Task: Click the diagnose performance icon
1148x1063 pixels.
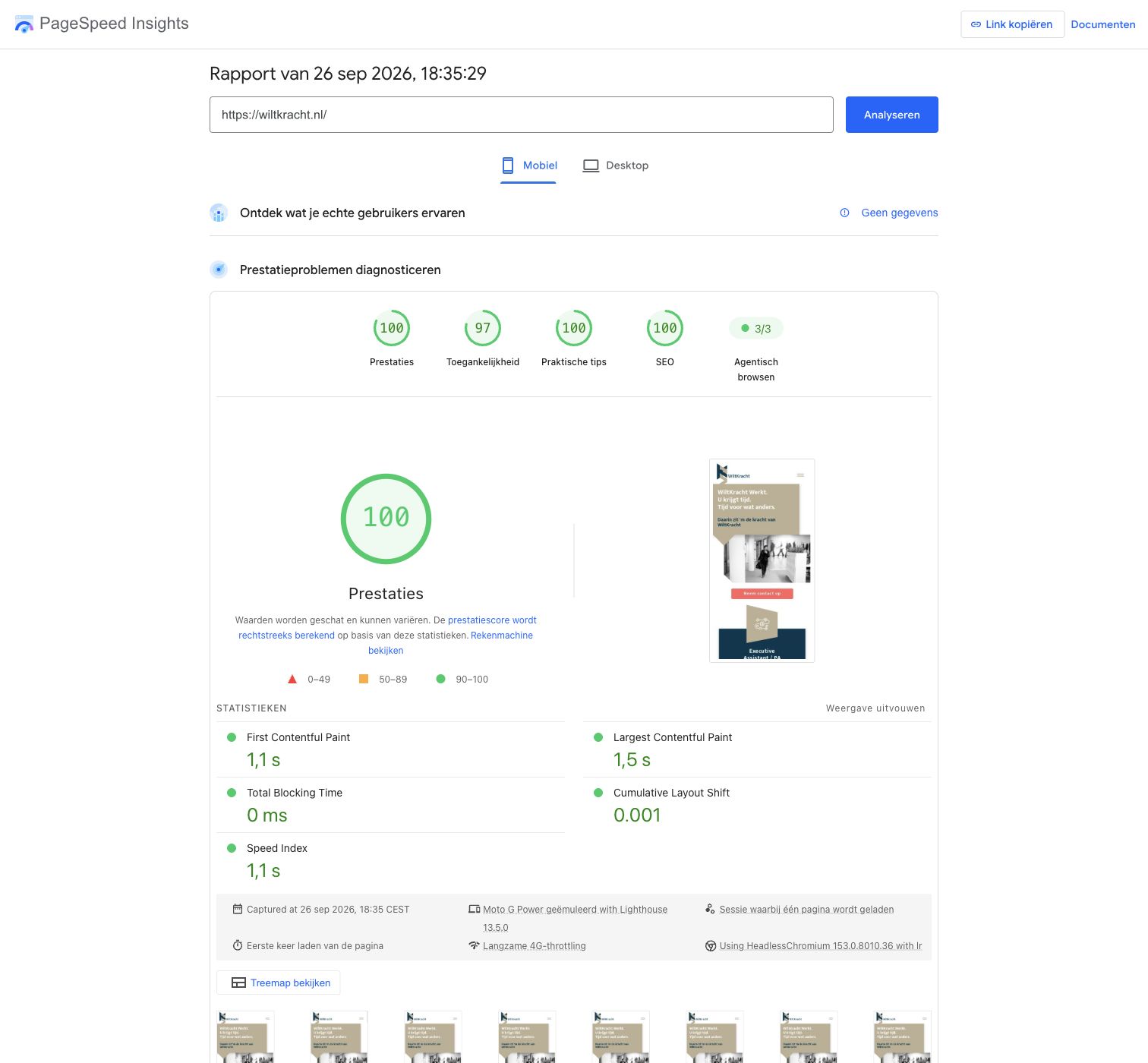Action: pos(219,270)
